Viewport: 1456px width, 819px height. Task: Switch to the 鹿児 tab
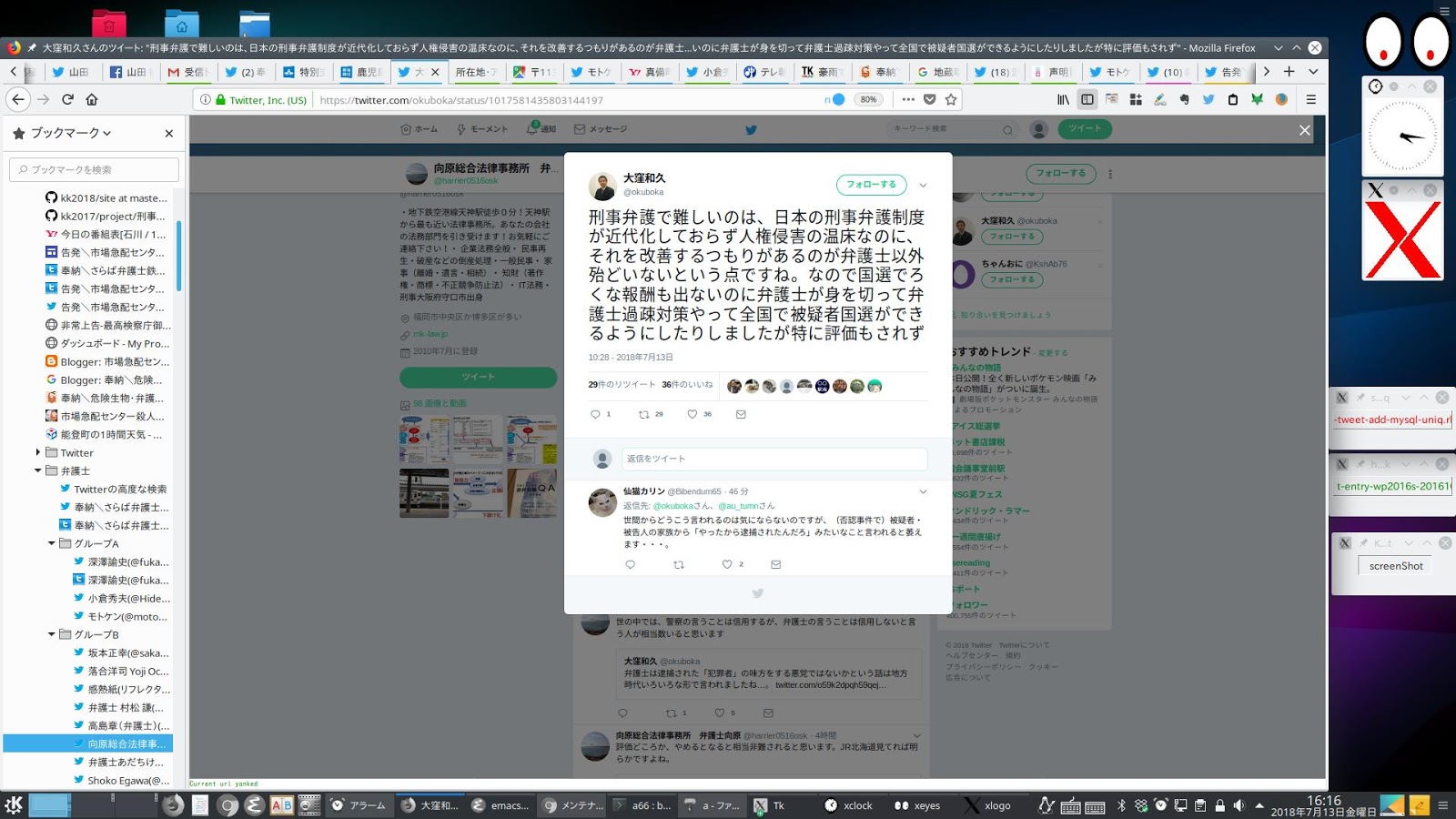tap(361, 72)
